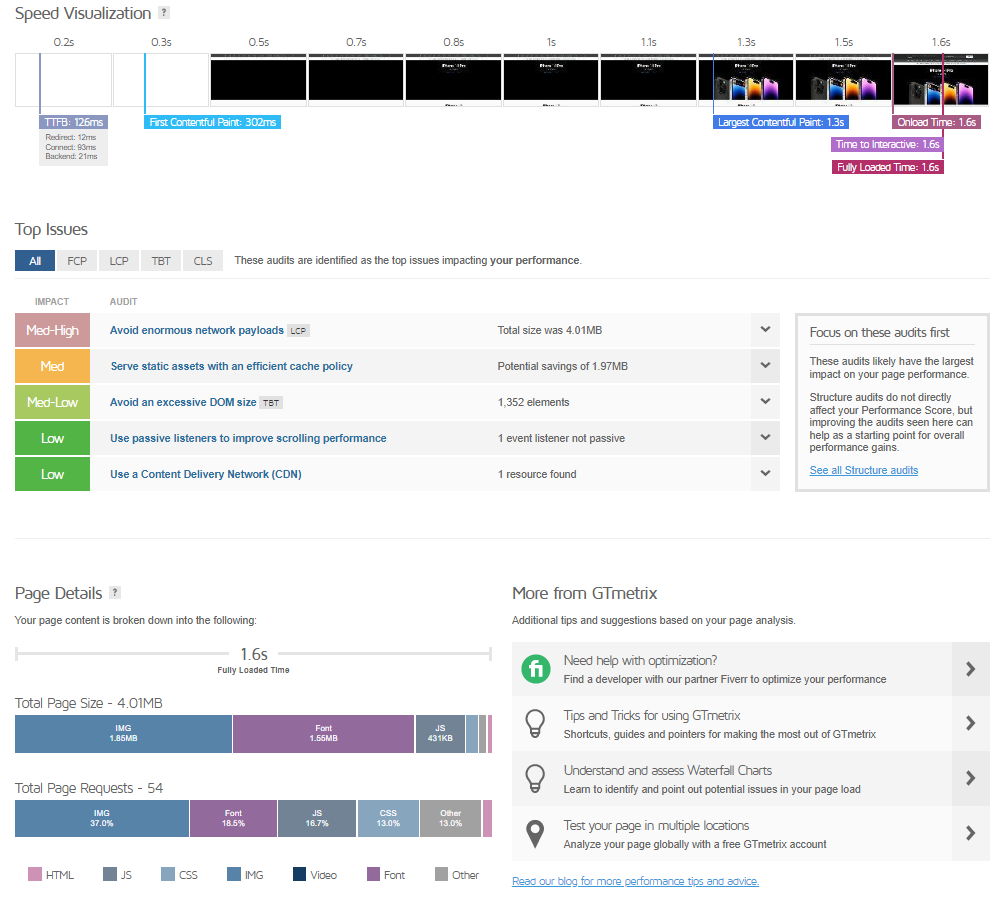The image size is (1001, 898).
Task: Click the lightbulb icon beside Waterfall Charts
Action: coord(537,779)
